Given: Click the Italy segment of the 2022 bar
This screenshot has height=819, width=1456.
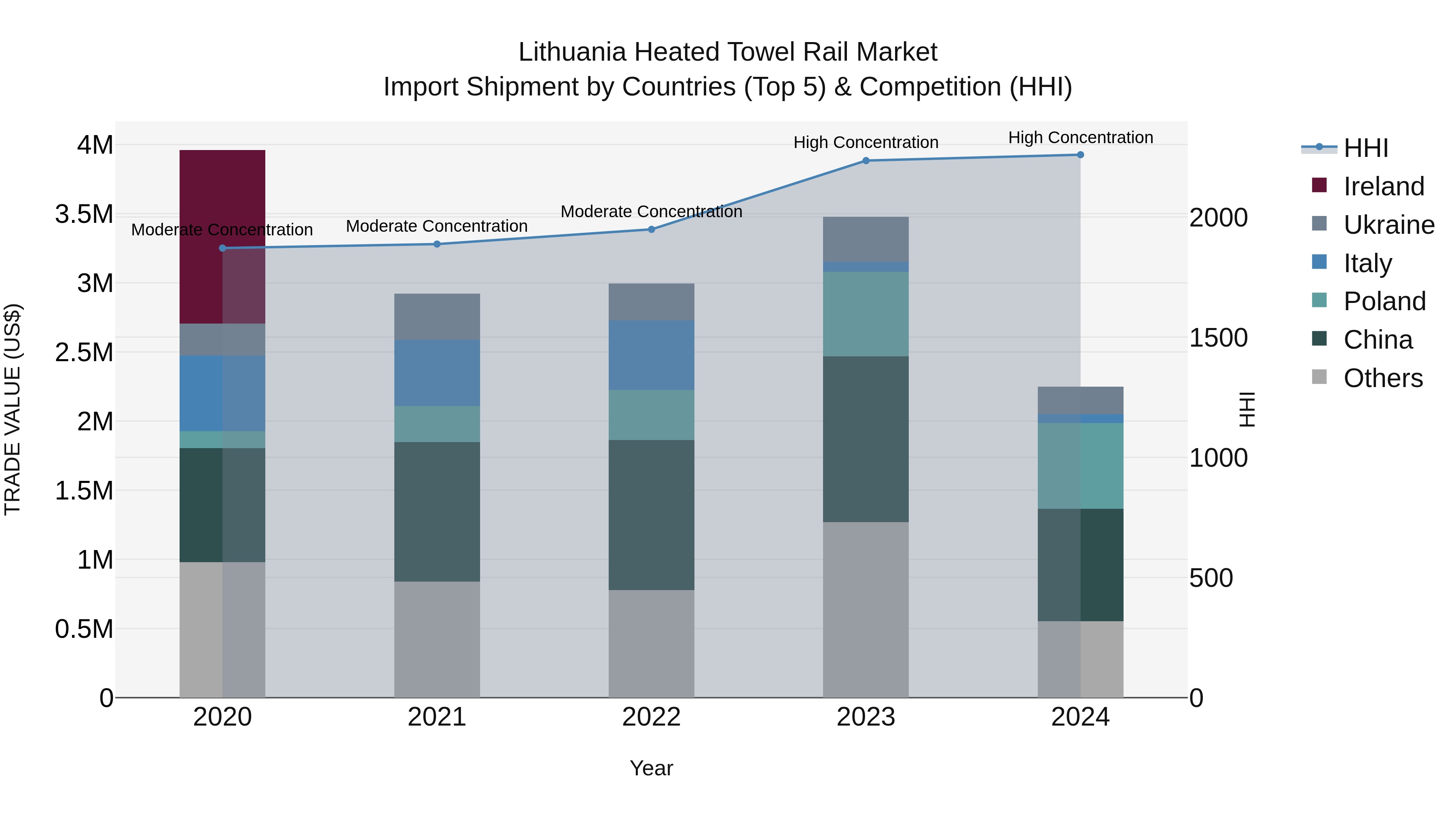Looking at the screenshot, I should tap(651, 356).
